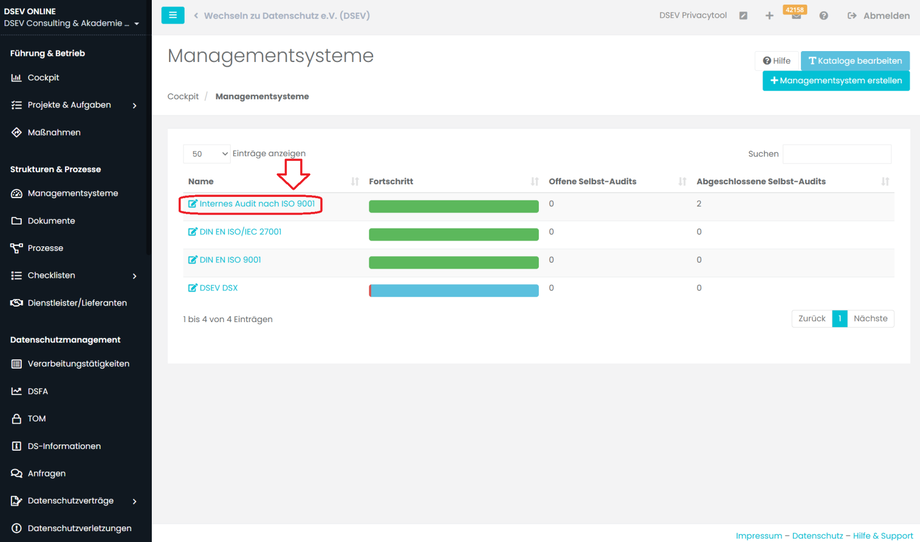
Task: Click edit icon beside DIN EN ISO/IEC 27001
Action: click(x=192, y=232)
